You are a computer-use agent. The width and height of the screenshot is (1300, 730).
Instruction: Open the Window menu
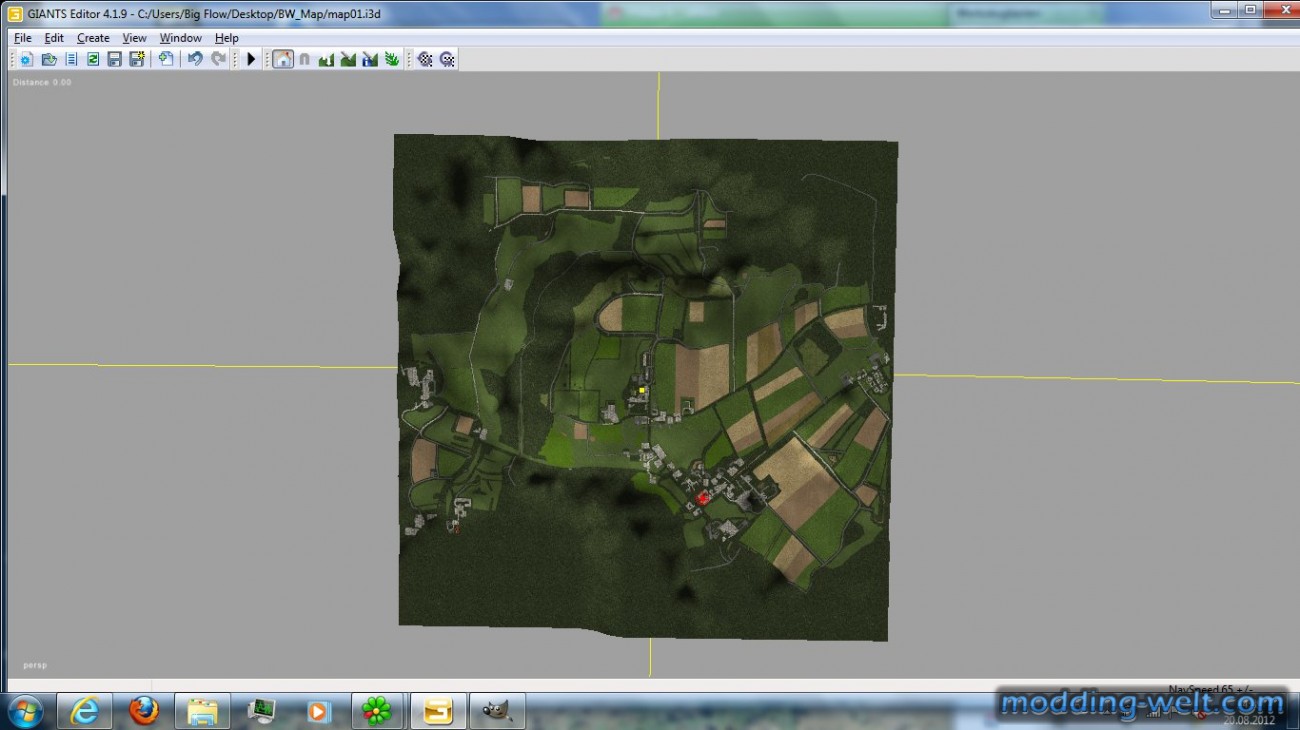[181, 38]
